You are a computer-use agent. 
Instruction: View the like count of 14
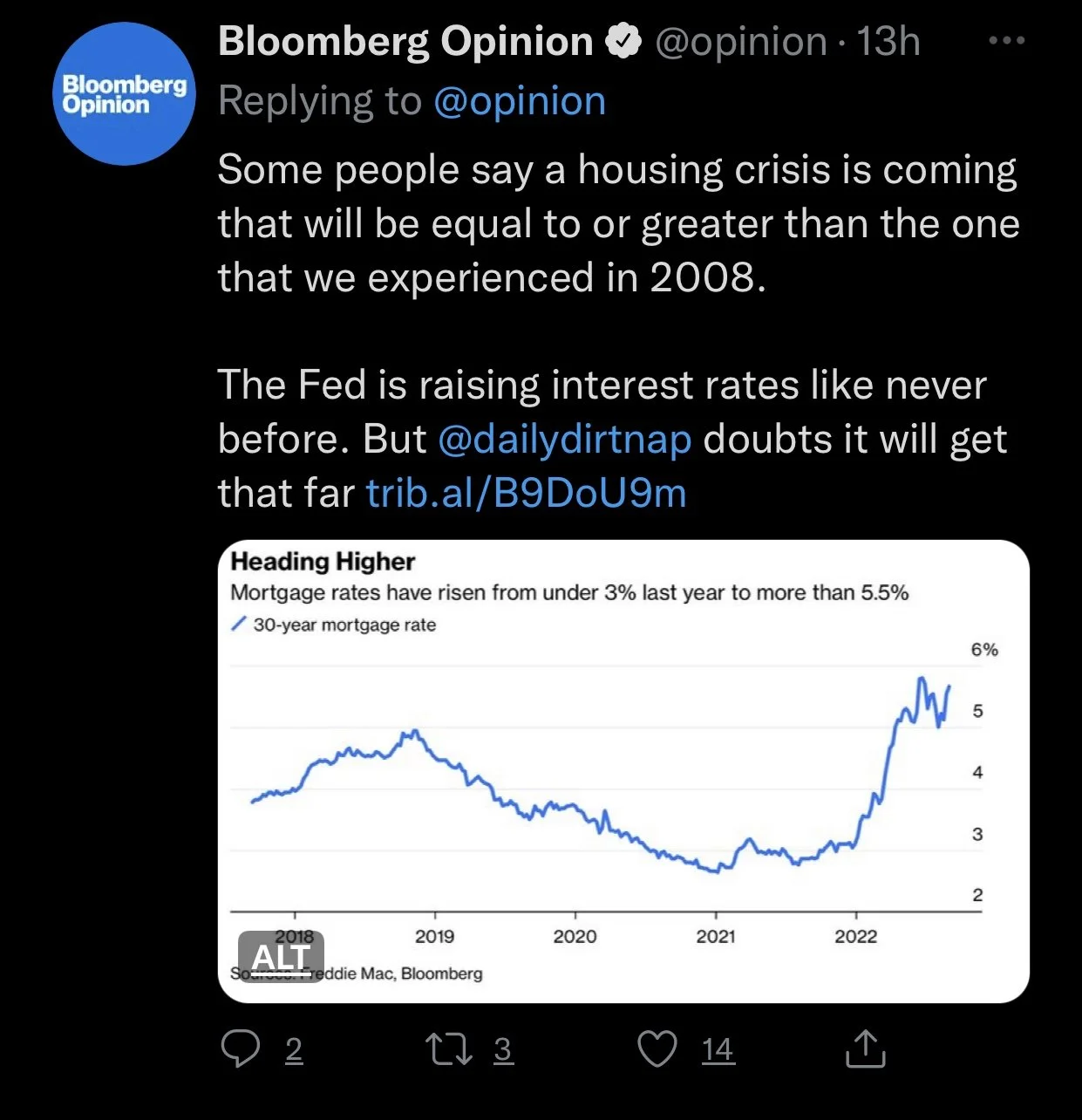pos(718,1049)
